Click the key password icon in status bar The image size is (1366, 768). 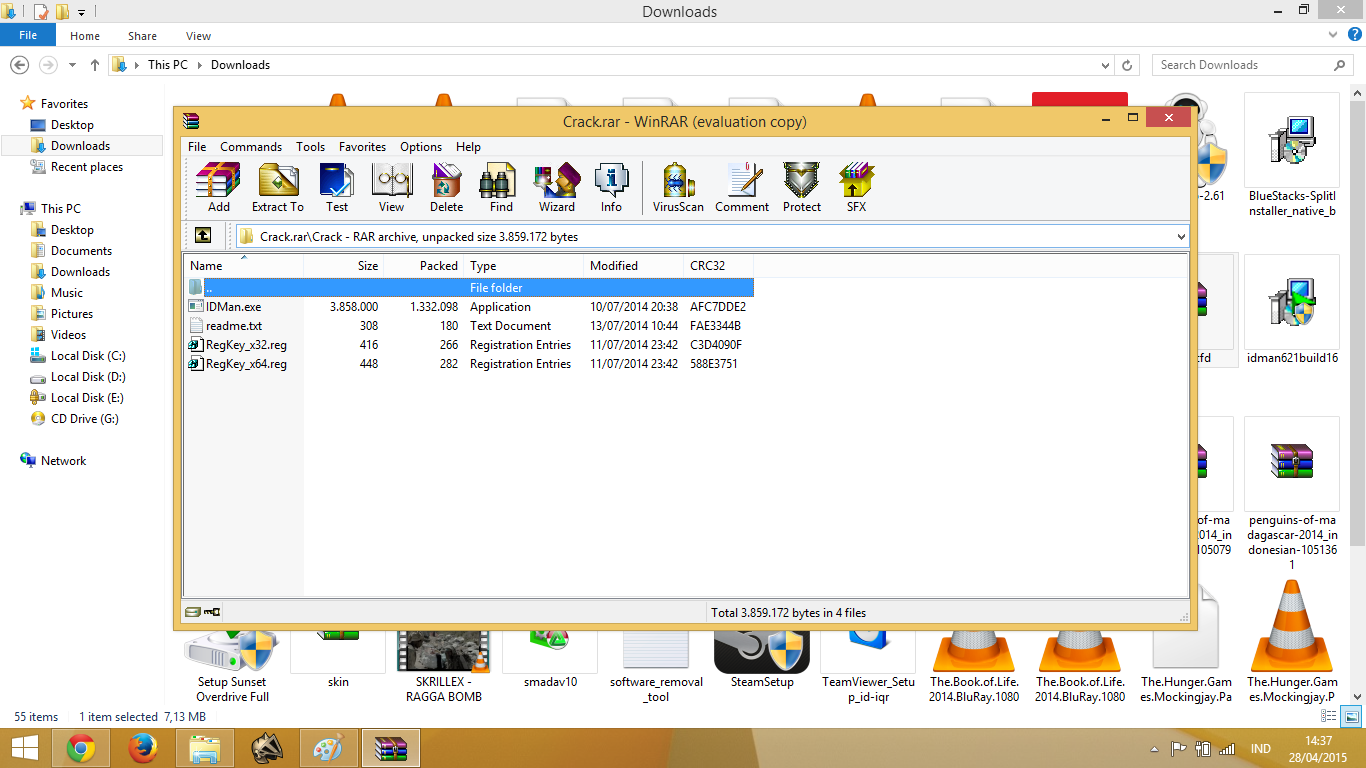[x=212, y=612]
